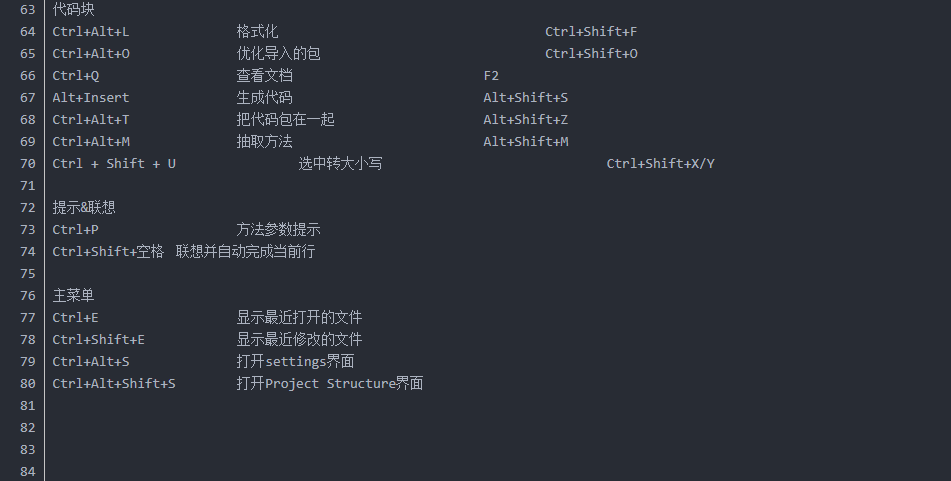Click the Ctrl+Alt+L shortcut text
Image resolution: width=951 pixels, height=481 pixels.
pos(91,32)
